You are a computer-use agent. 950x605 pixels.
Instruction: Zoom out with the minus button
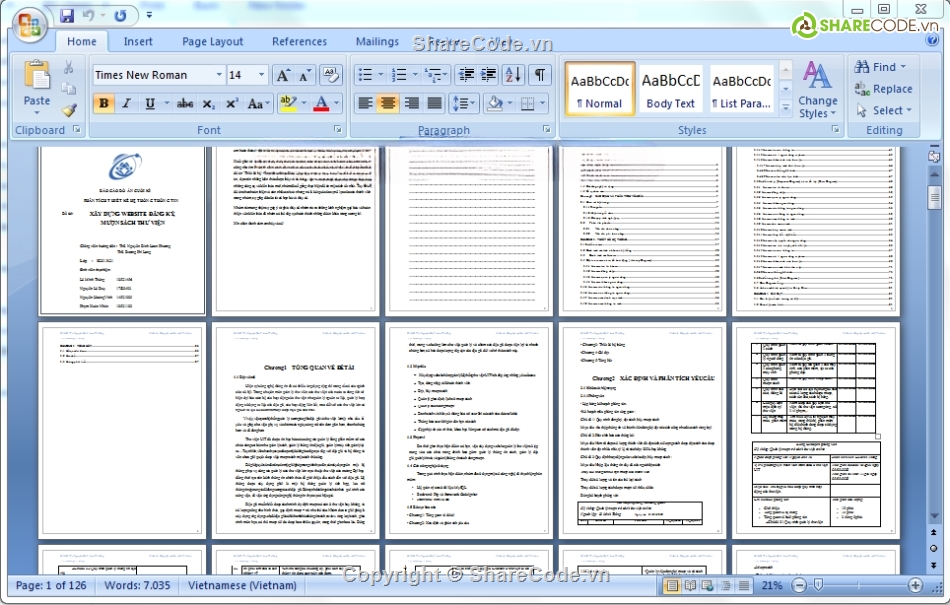point(800,585)
